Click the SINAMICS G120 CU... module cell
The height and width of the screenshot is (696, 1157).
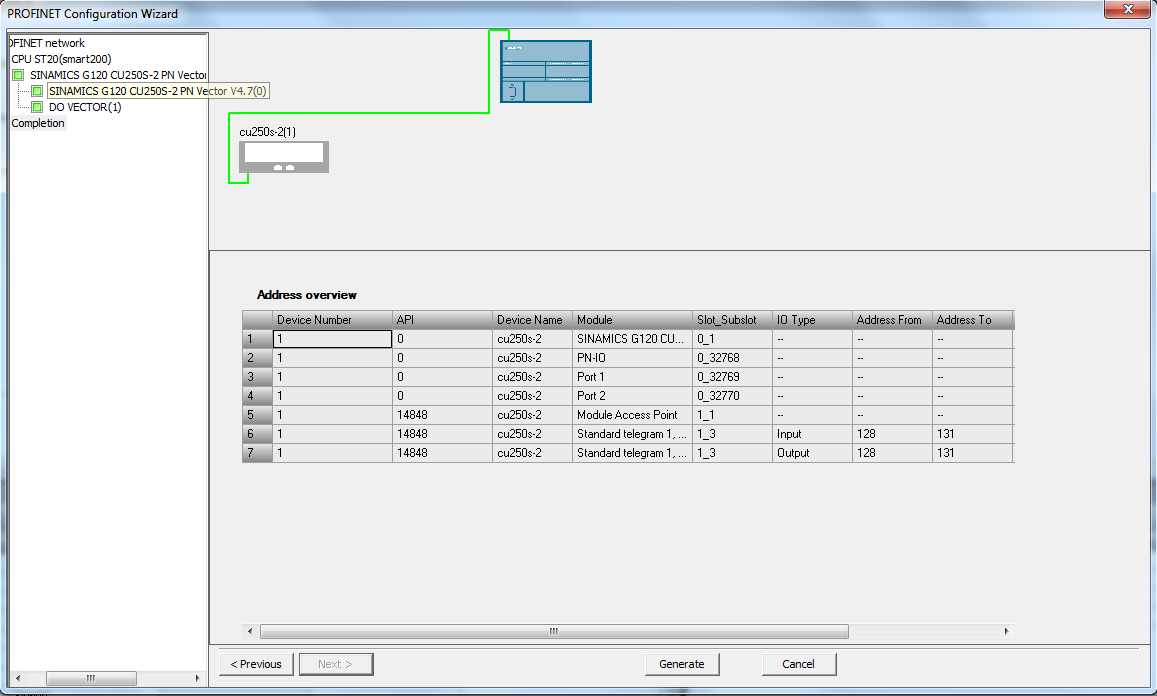click(x=632, y=339)
